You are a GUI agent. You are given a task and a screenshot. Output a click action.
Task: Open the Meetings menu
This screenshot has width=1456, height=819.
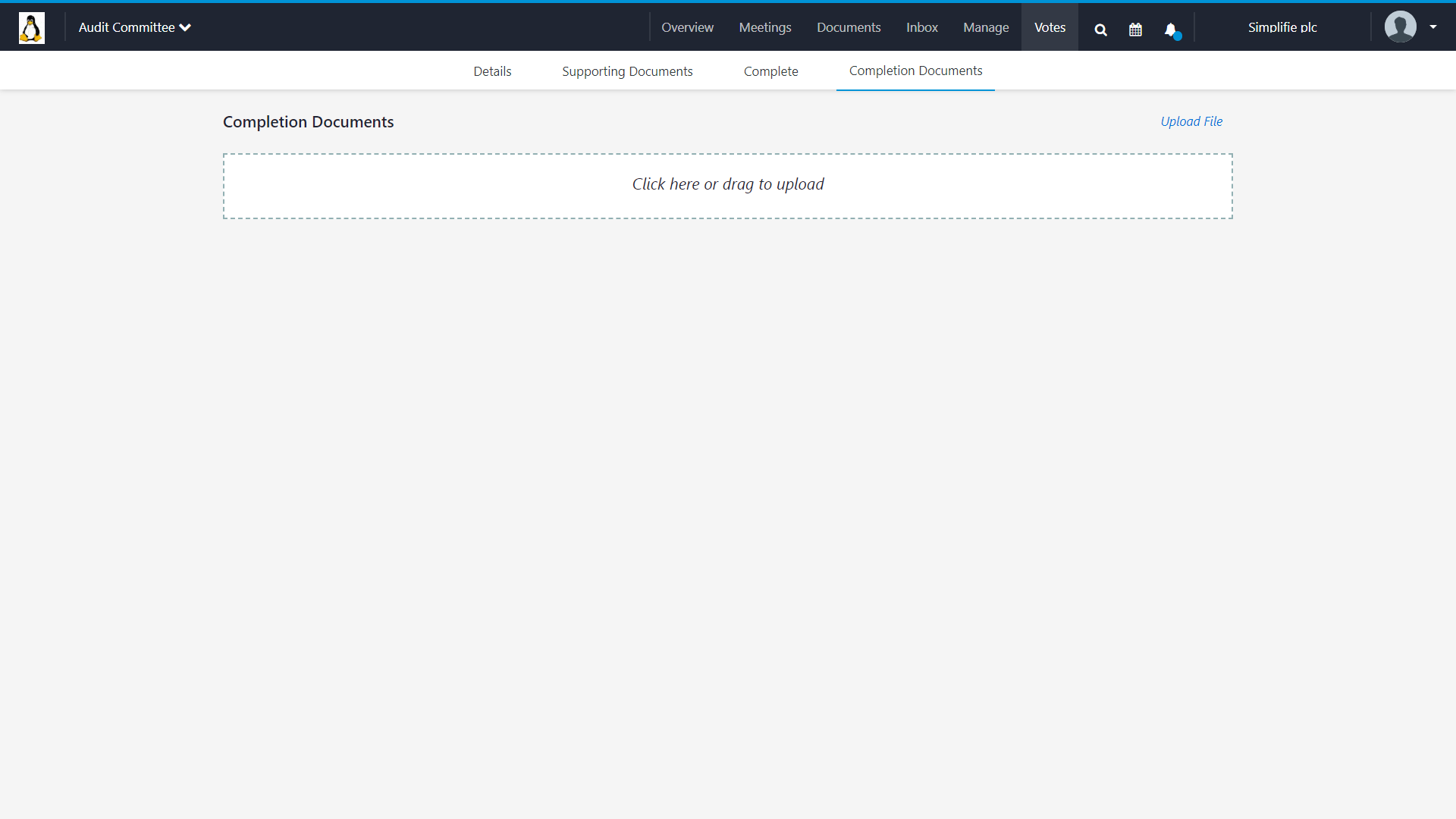[765, 27]
